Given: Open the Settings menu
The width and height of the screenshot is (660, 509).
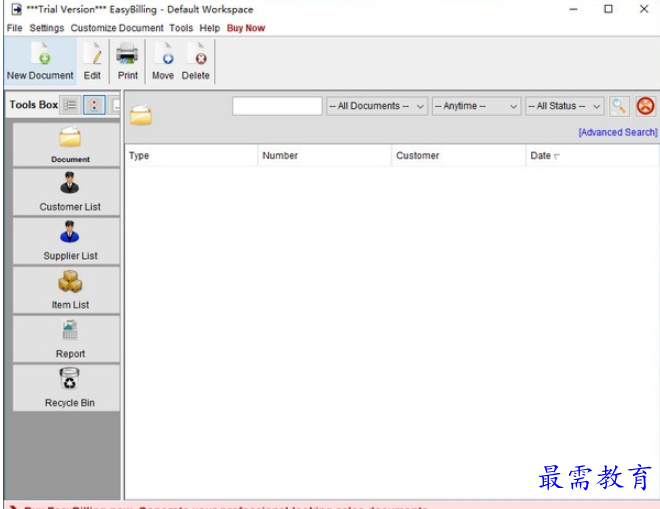Looking at the screenshot, I should pyautogui.click(x=46, y=28).
